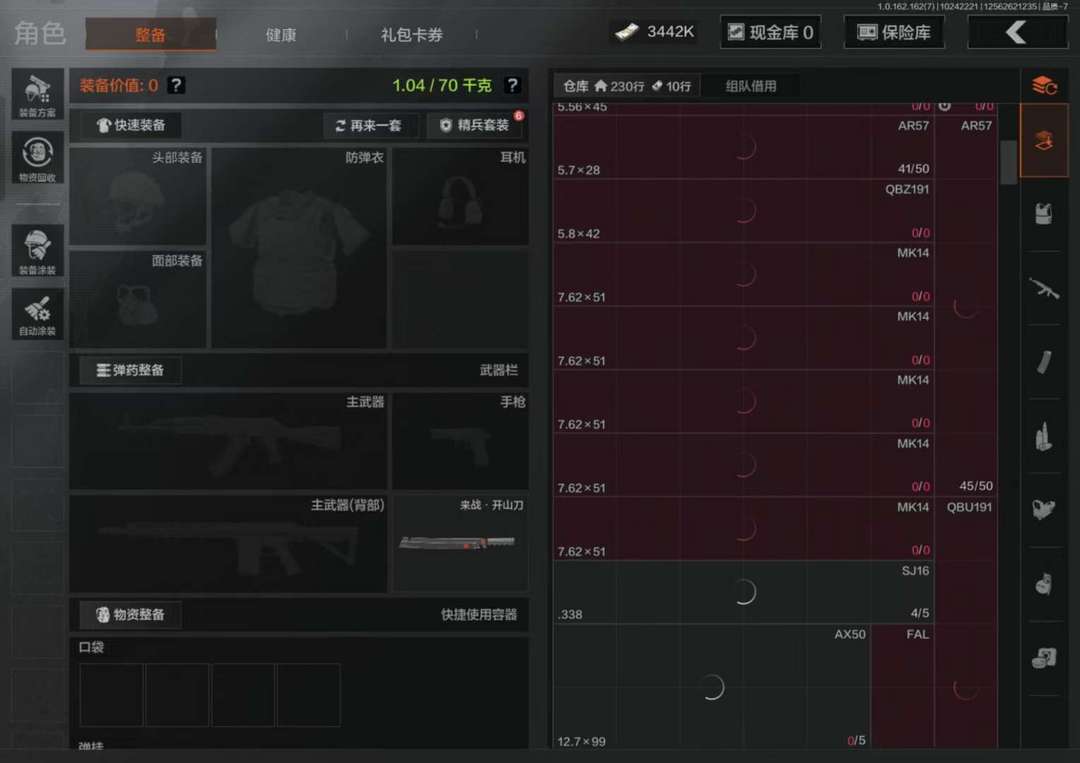Click the 快速装备 button
Viewport: 1080px width, 763px height.
(x=132, y=125)
